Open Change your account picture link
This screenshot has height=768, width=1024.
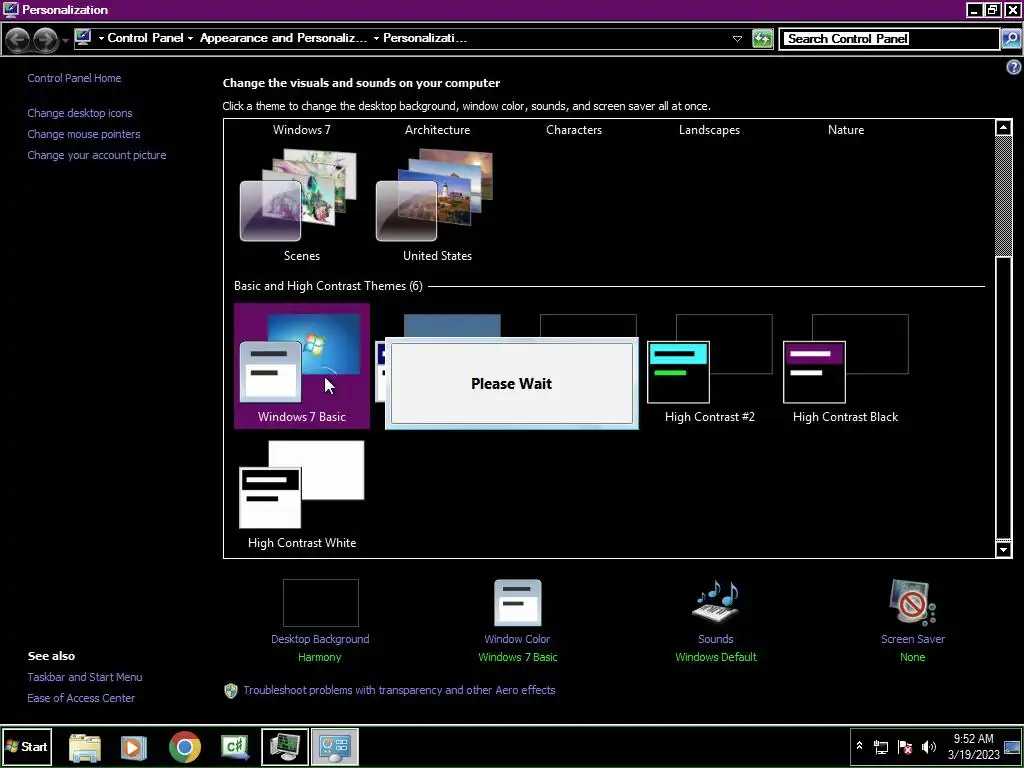97,155
